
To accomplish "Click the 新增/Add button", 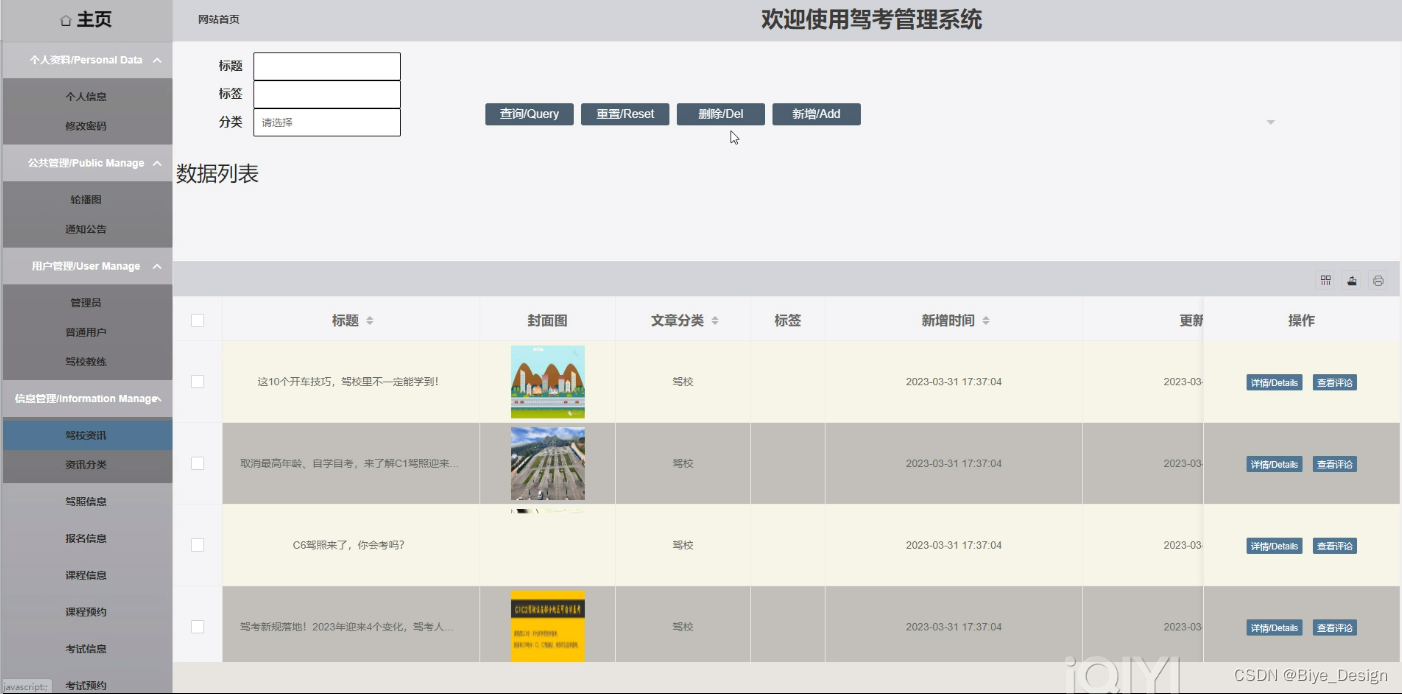I will [x=816, y=114].
